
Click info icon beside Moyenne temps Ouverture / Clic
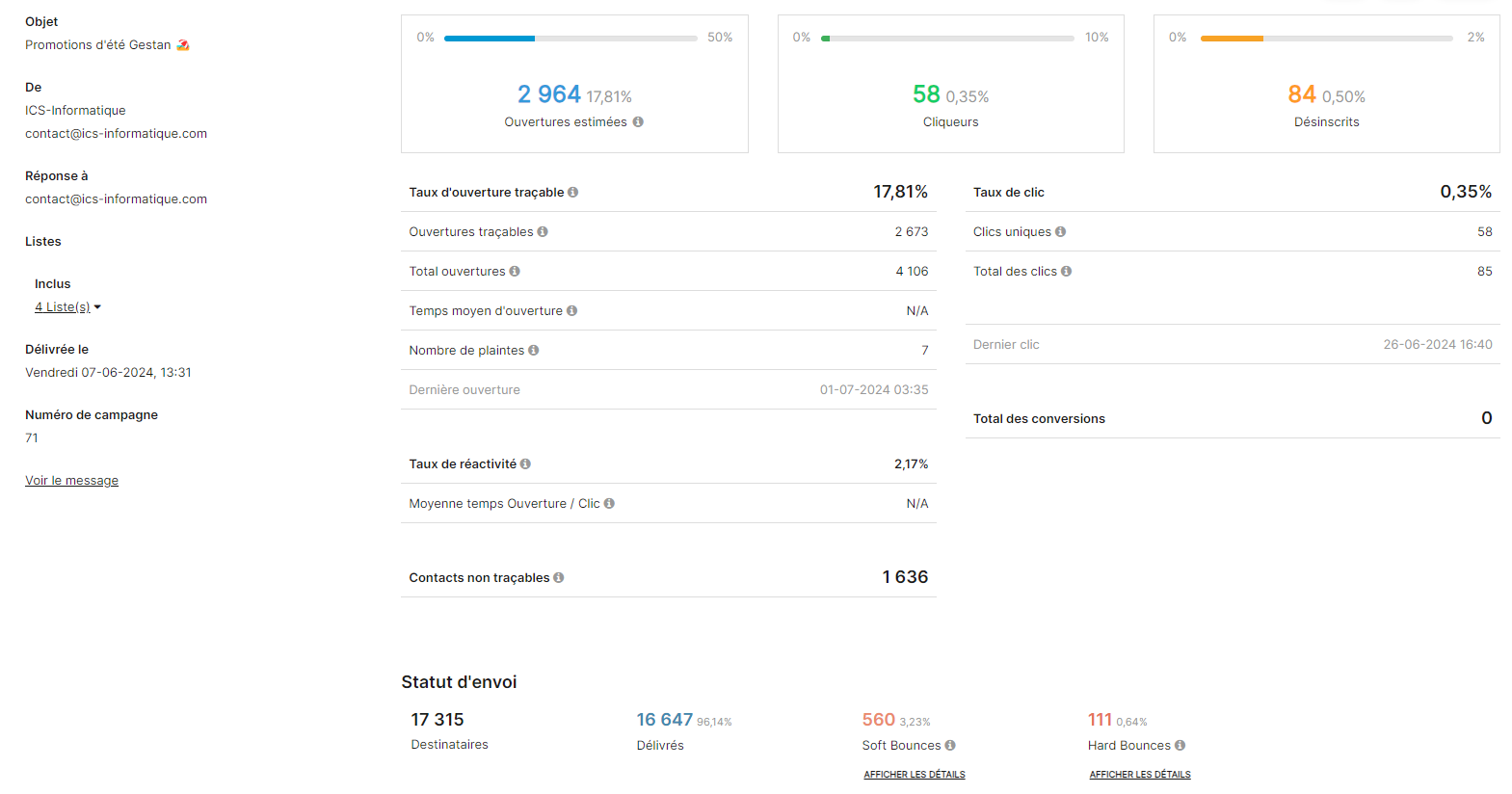pyautogui.click(x=609, y=504)
